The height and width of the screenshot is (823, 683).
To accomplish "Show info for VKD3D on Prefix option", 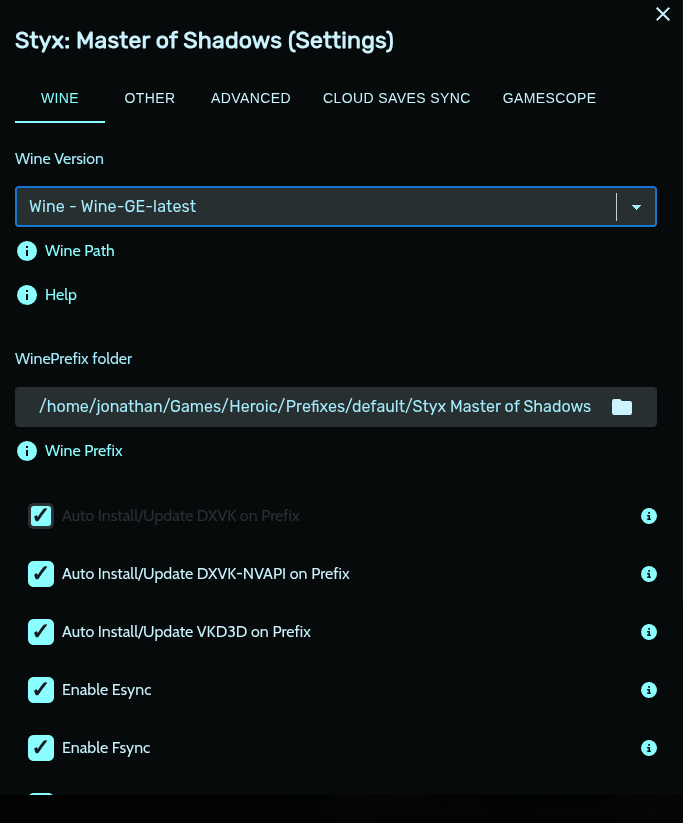I will click(x=649, y=632).
